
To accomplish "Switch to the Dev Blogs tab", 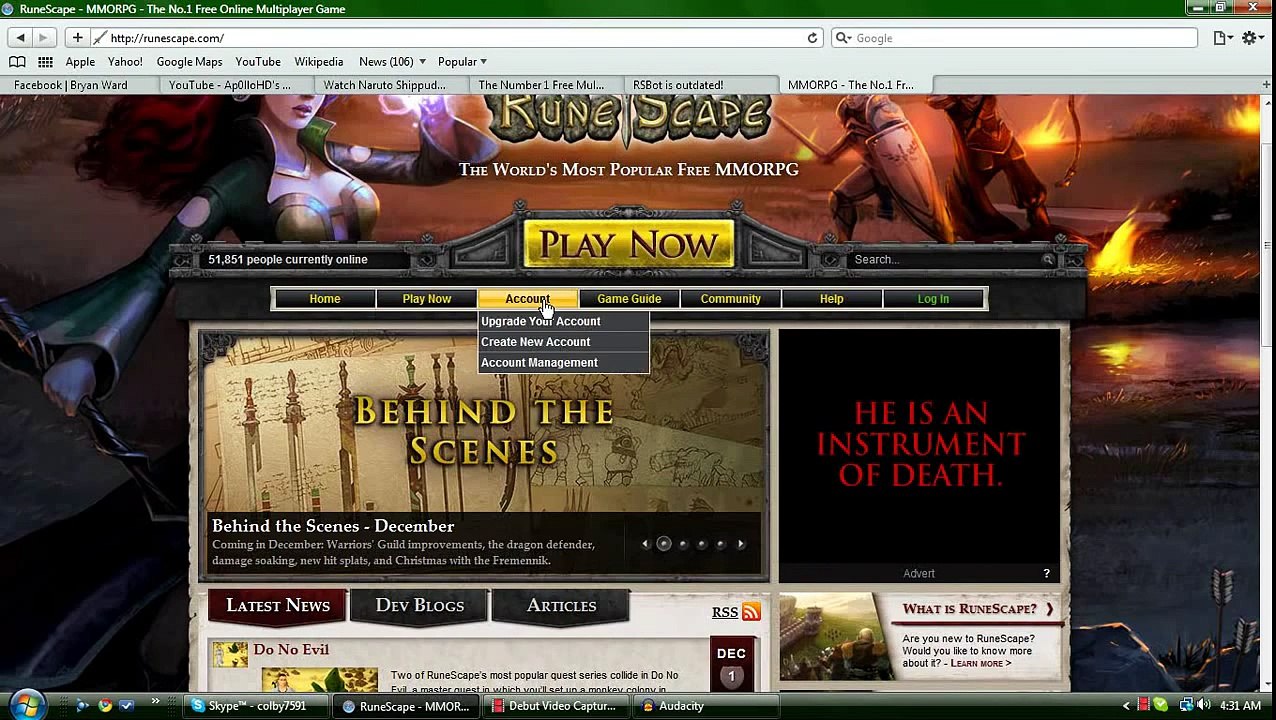I will click(420, 606).
